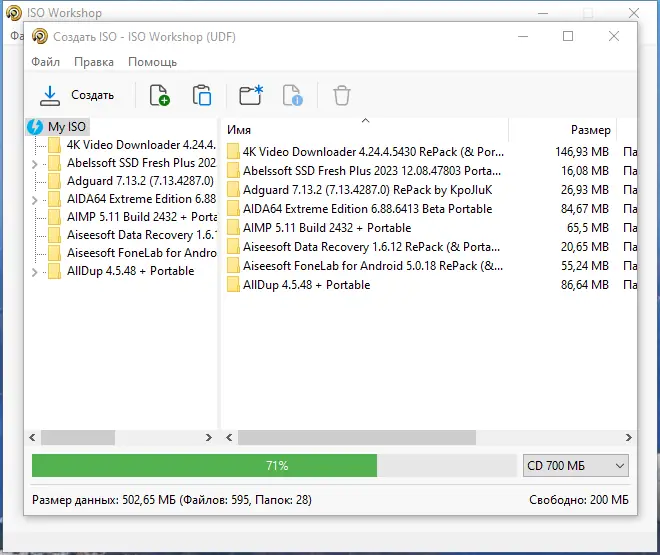Screen dimensions: 660x555
Task: Click the 84,67 MB size cell
Action: 585,209
